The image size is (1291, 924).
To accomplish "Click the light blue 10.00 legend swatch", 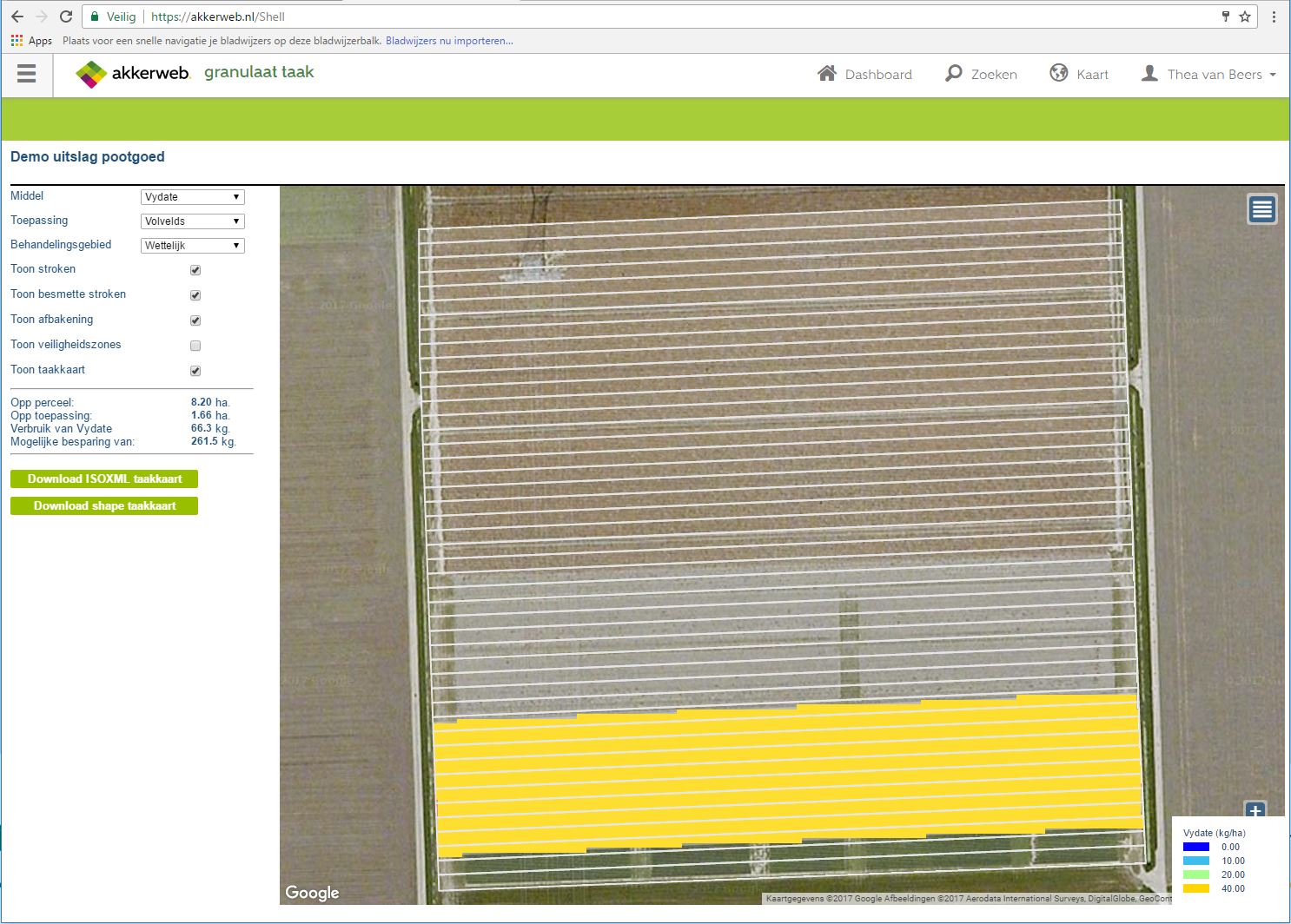I will [1196, 861].
